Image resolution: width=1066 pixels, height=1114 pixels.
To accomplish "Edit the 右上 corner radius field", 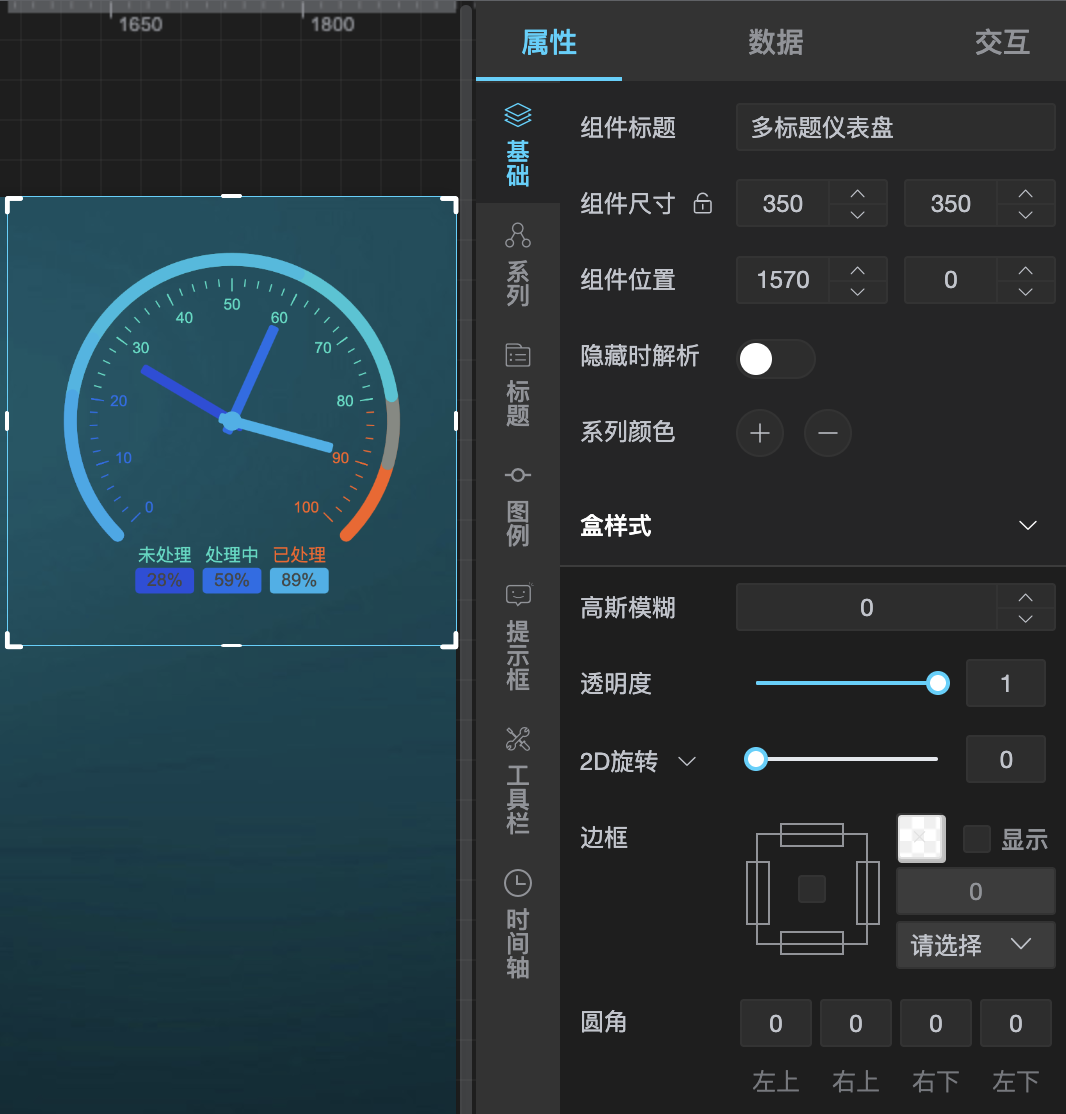I will 856,1023.
